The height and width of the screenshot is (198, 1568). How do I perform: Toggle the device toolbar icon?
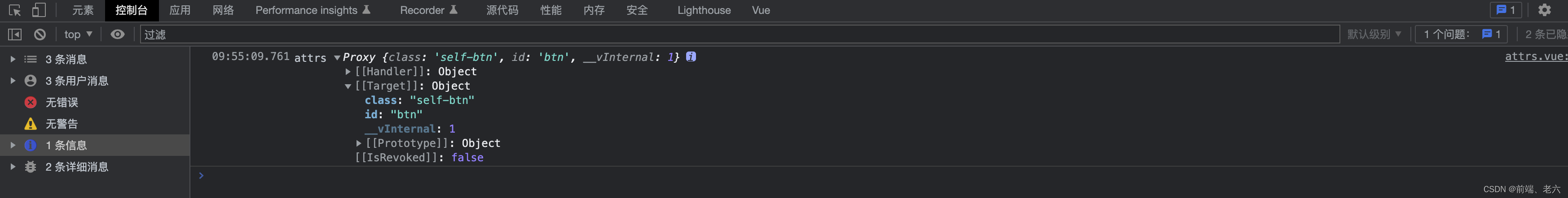click(39, 10)
